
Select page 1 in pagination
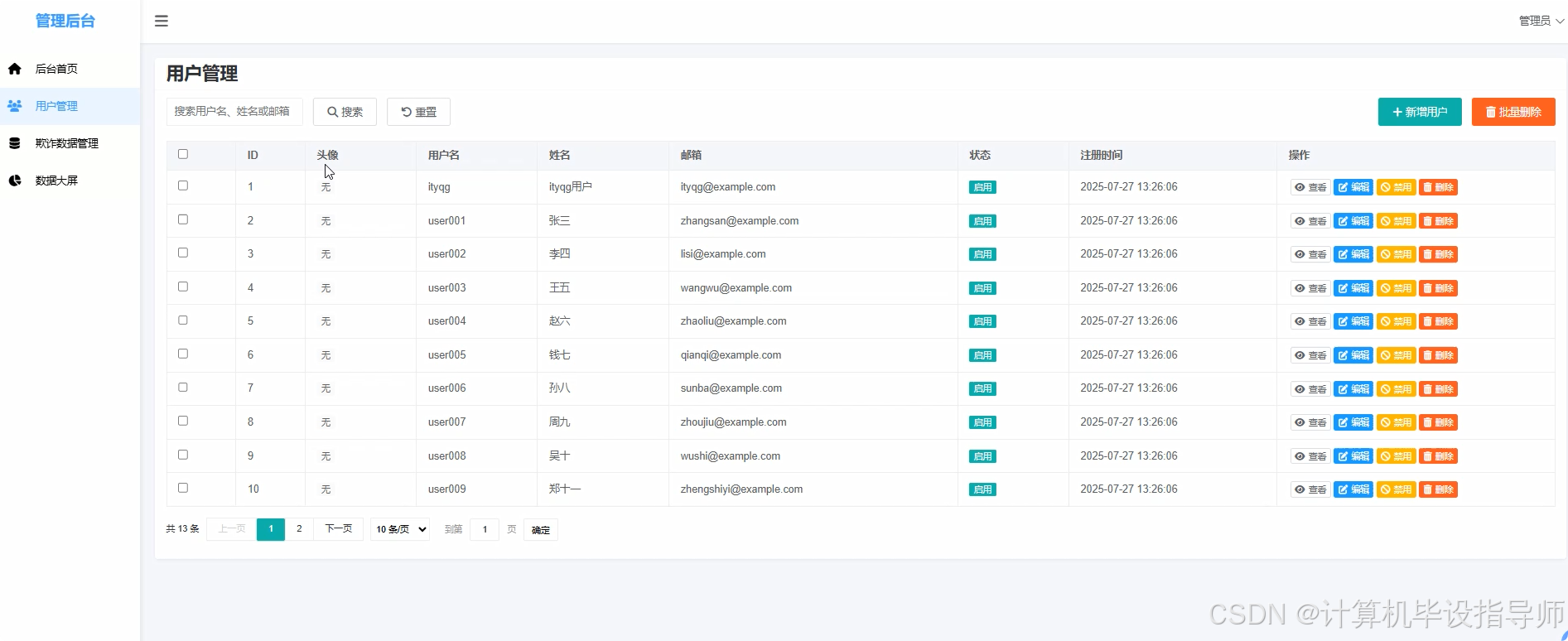pyautogui.click(x=271, y=529)
